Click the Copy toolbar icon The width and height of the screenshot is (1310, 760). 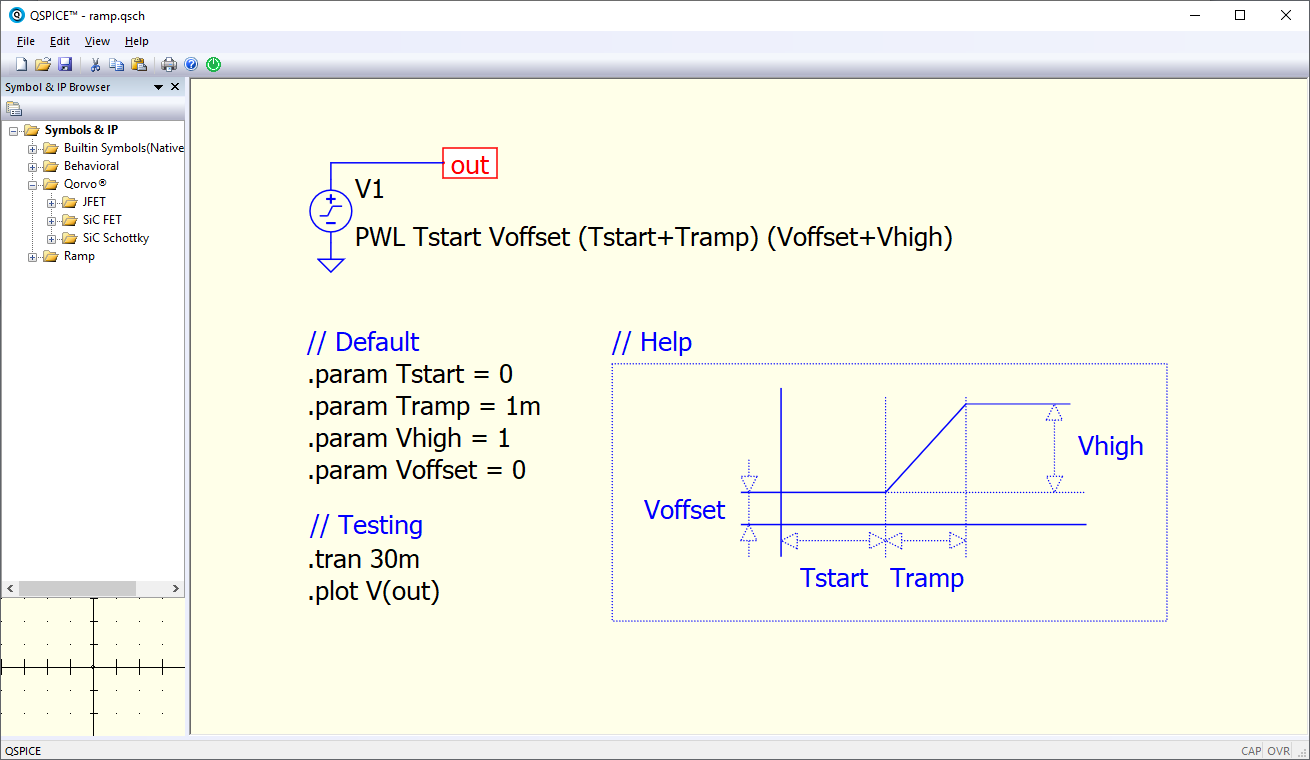coord(117,65)
